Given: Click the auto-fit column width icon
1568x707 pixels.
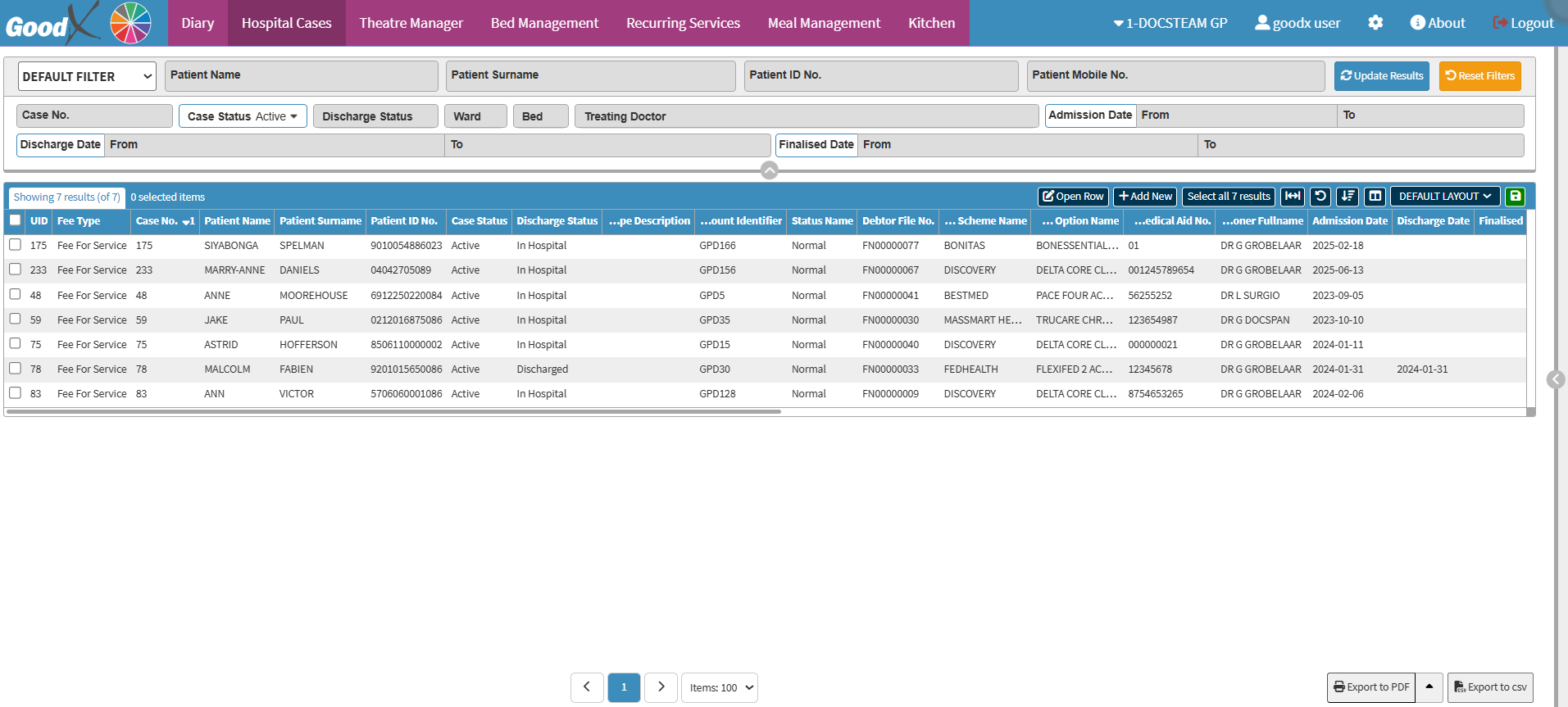Looking at the screenshot, I should (x=1293, y=197).
